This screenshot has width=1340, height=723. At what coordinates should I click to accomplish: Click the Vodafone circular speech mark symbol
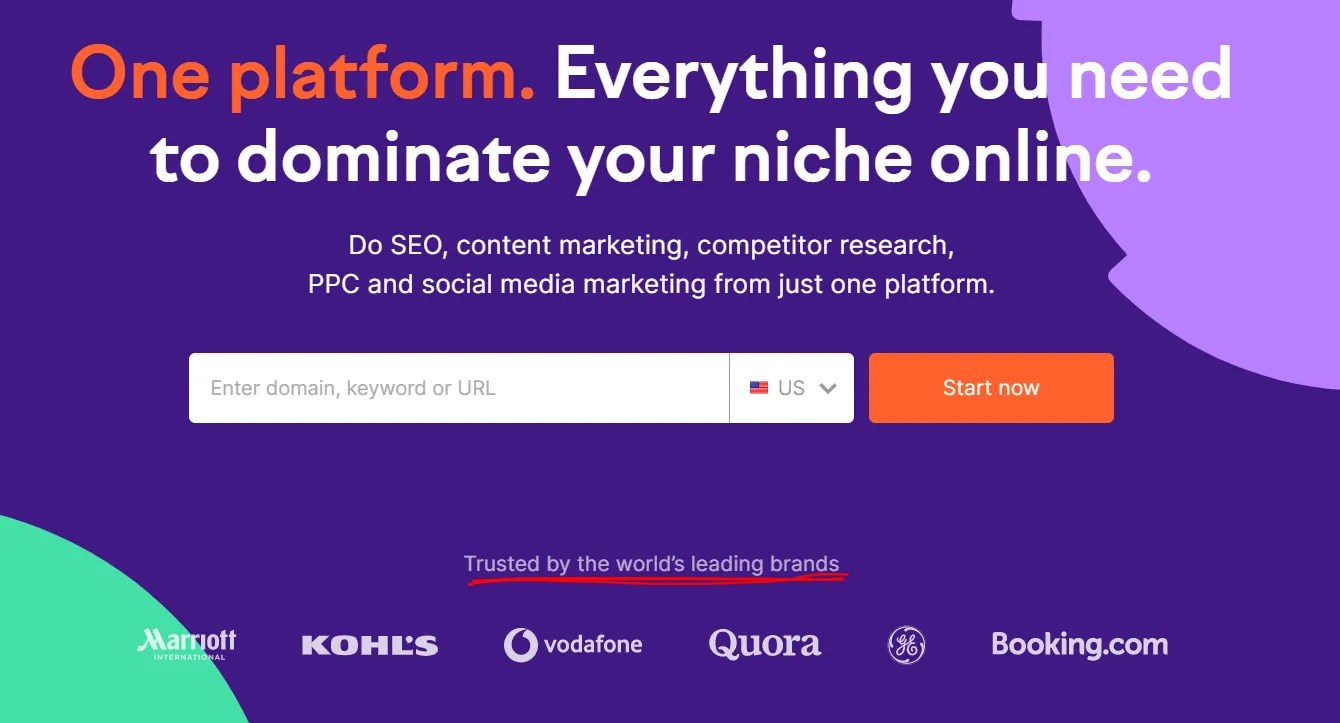coord(520,645)
